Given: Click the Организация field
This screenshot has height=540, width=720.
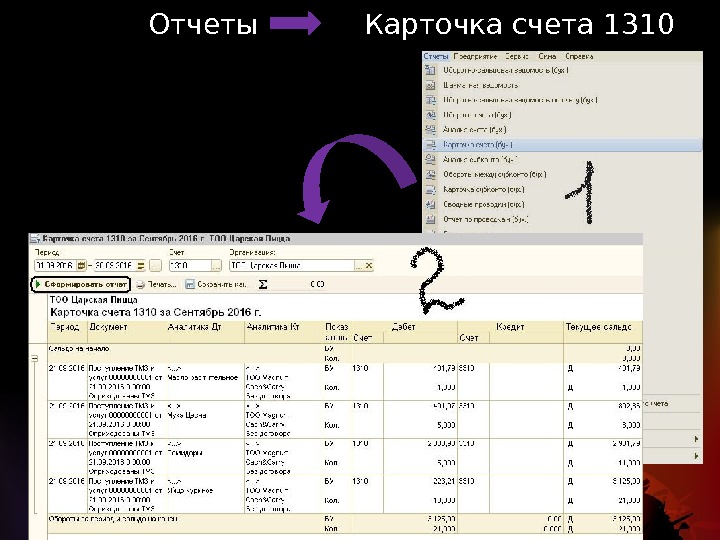Looking at the screenshot, I should point(292,265).
